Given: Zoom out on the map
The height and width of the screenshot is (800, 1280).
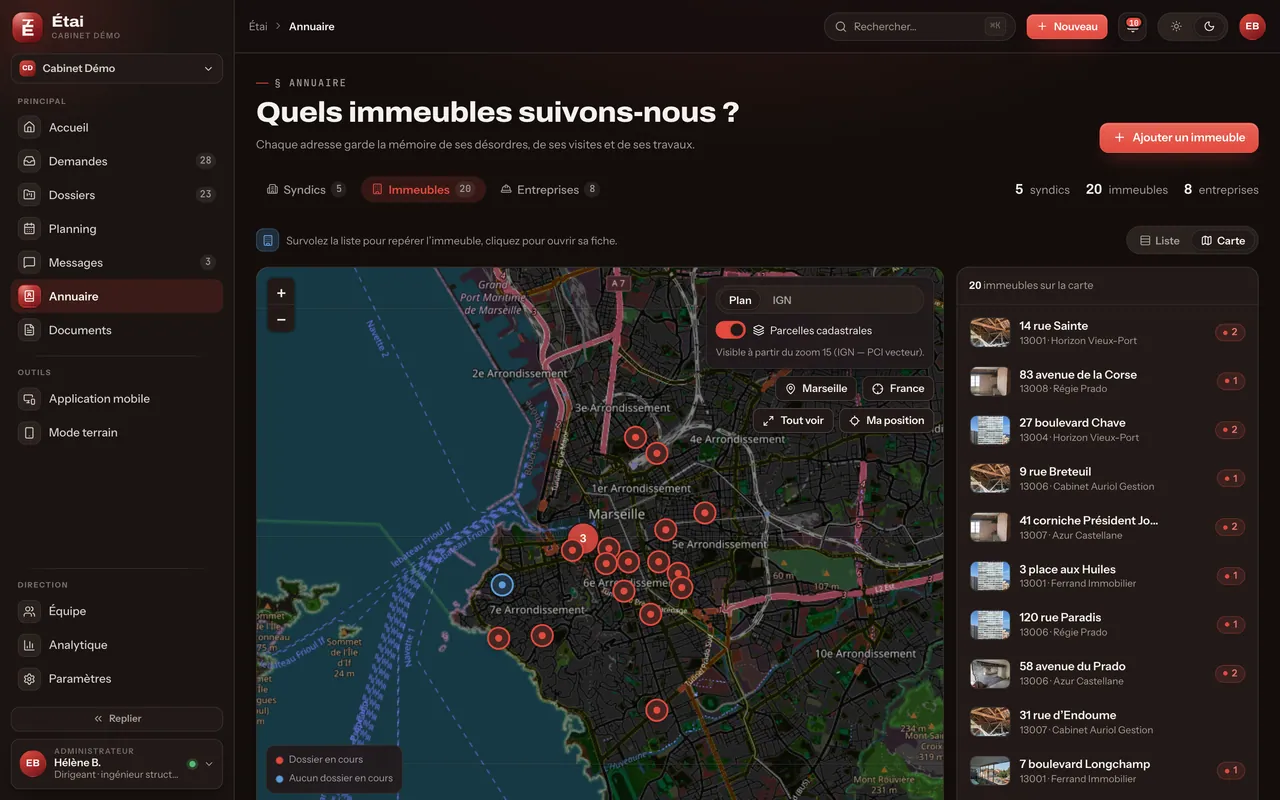Looking at the screenshot, I should point(281,320).
